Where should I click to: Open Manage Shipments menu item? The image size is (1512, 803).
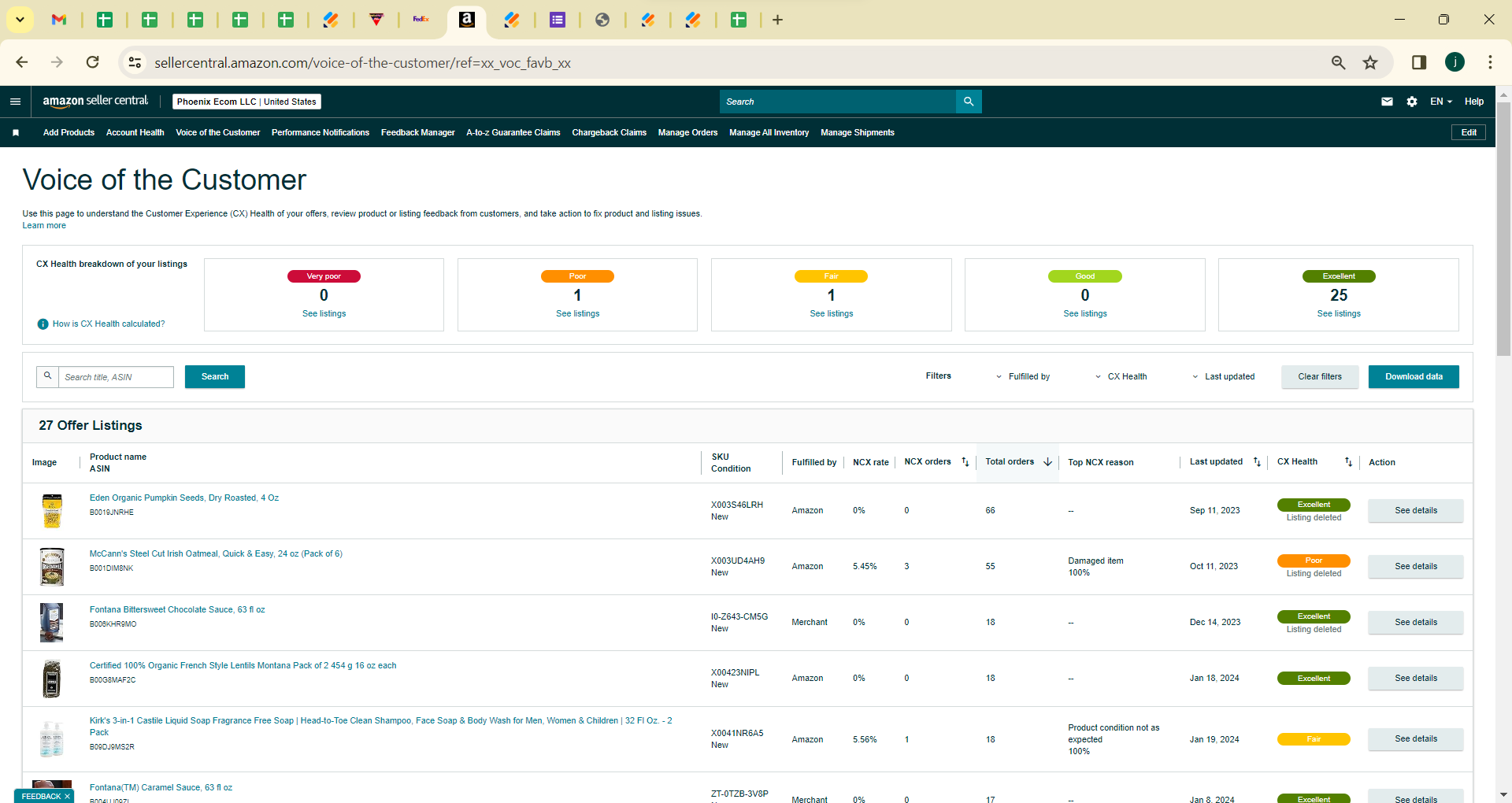pos(858,133)
